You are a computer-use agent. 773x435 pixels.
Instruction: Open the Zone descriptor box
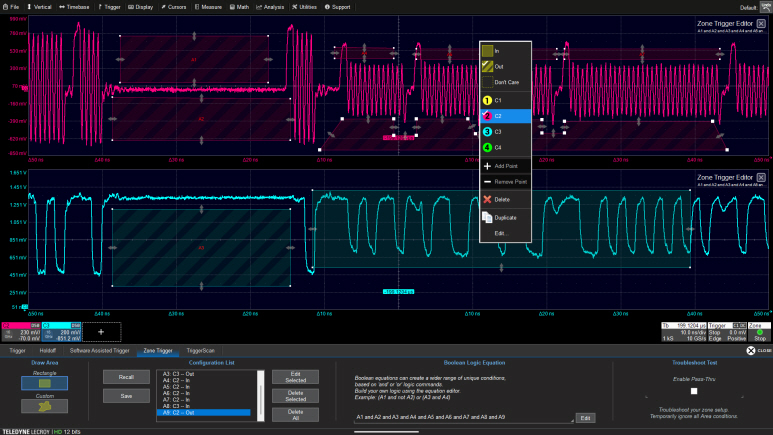point(759,332)
